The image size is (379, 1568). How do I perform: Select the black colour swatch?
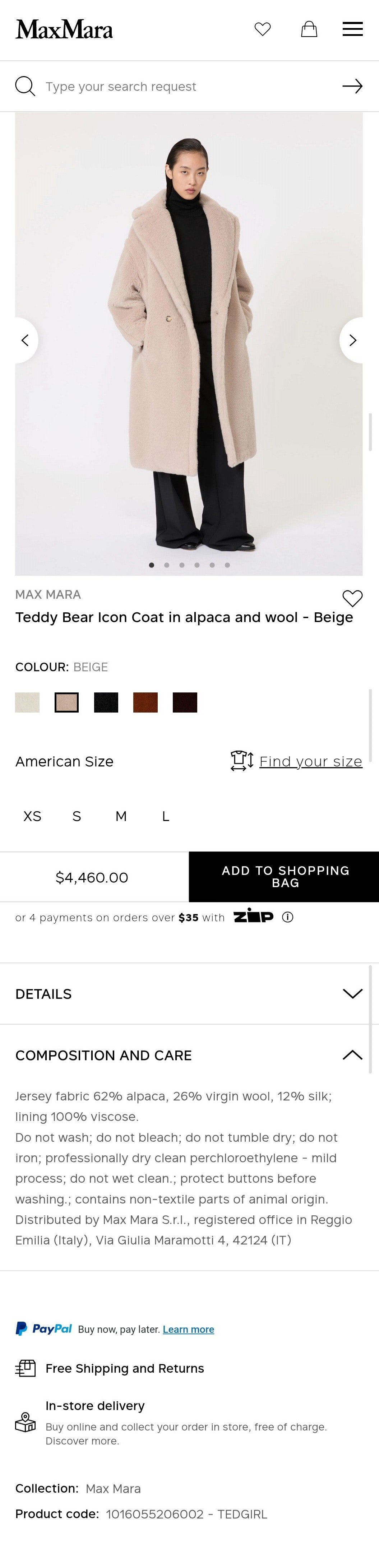click(x=106, y=702)
